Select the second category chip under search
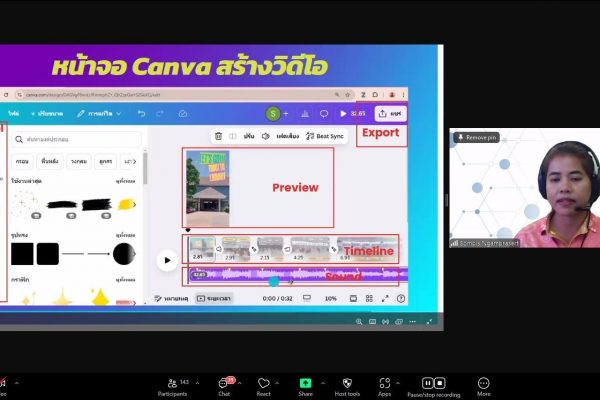Viewport: 600px width, 400px height. point(50,162)
